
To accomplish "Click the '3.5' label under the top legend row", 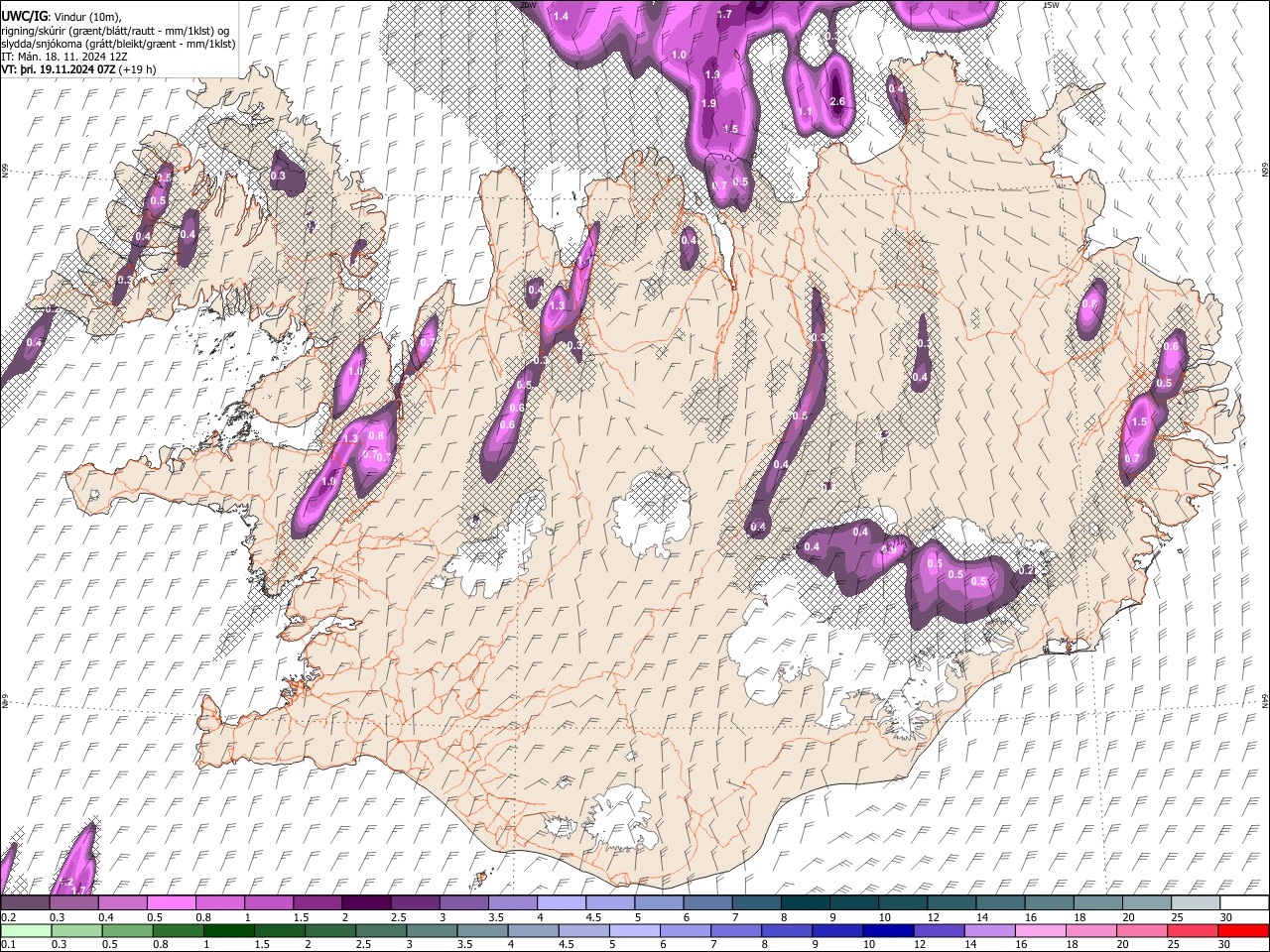I will pyautogui.click(x=495, y=917).
